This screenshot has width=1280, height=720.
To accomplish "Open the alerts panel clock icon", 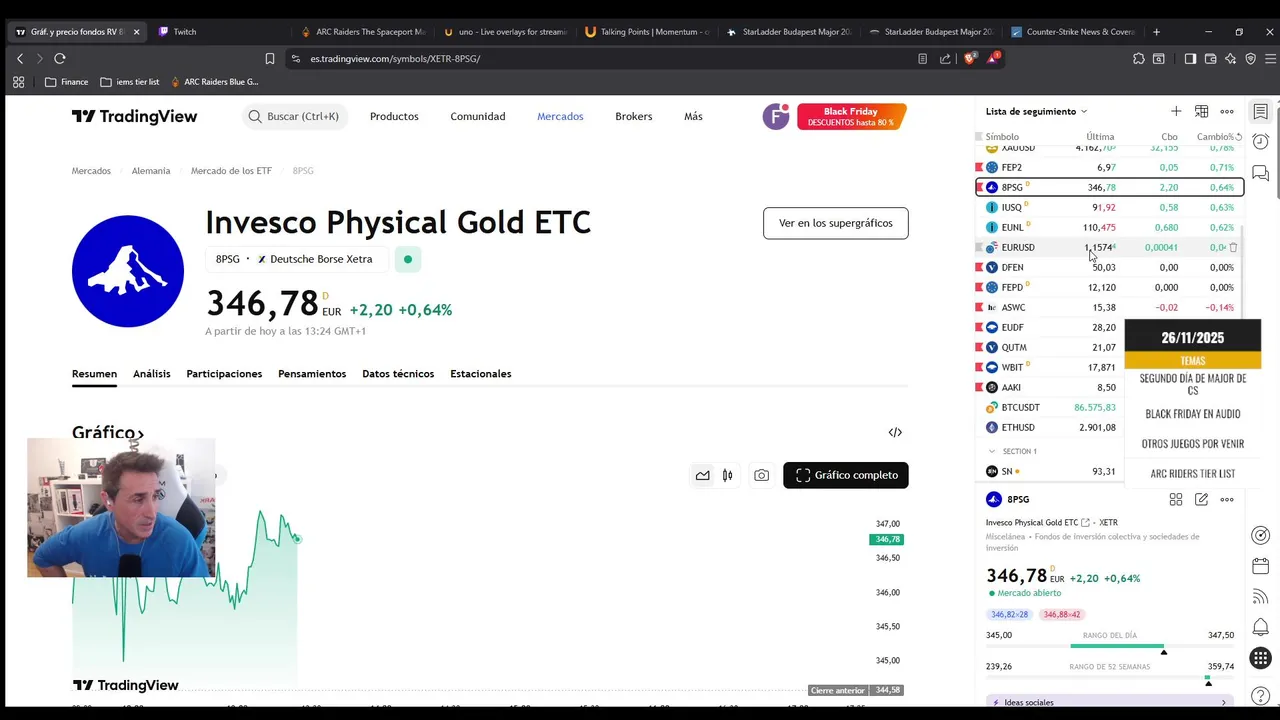I will [x=1261, y=142].
